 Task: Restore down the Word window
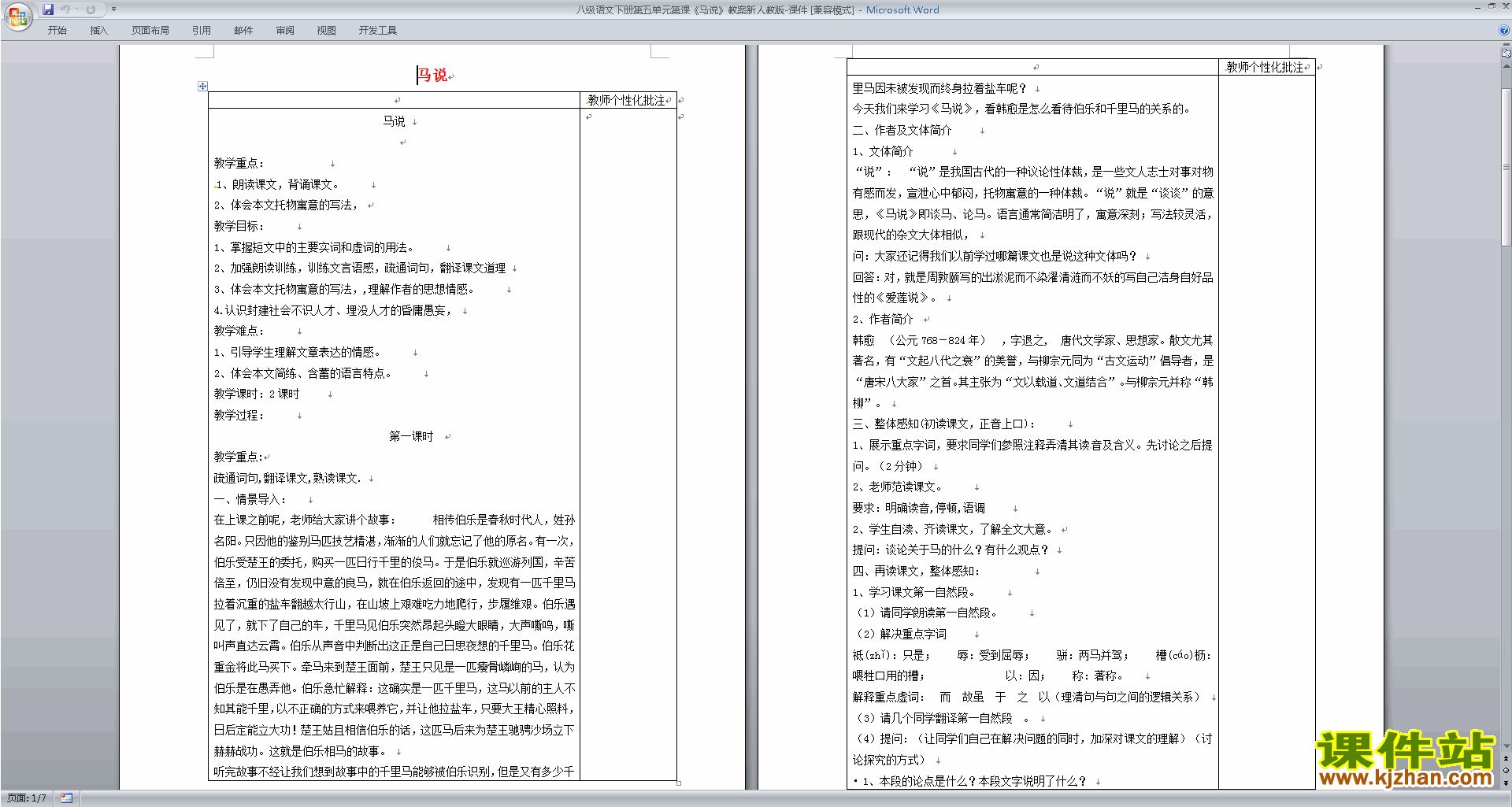[1492, 6]
